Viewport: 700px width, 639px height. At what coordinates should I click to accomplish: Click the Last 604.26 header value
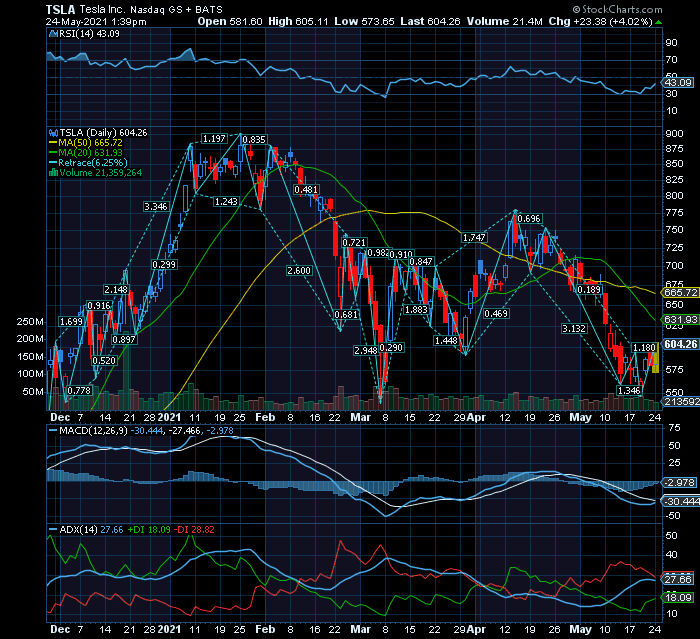coord(430,21)
